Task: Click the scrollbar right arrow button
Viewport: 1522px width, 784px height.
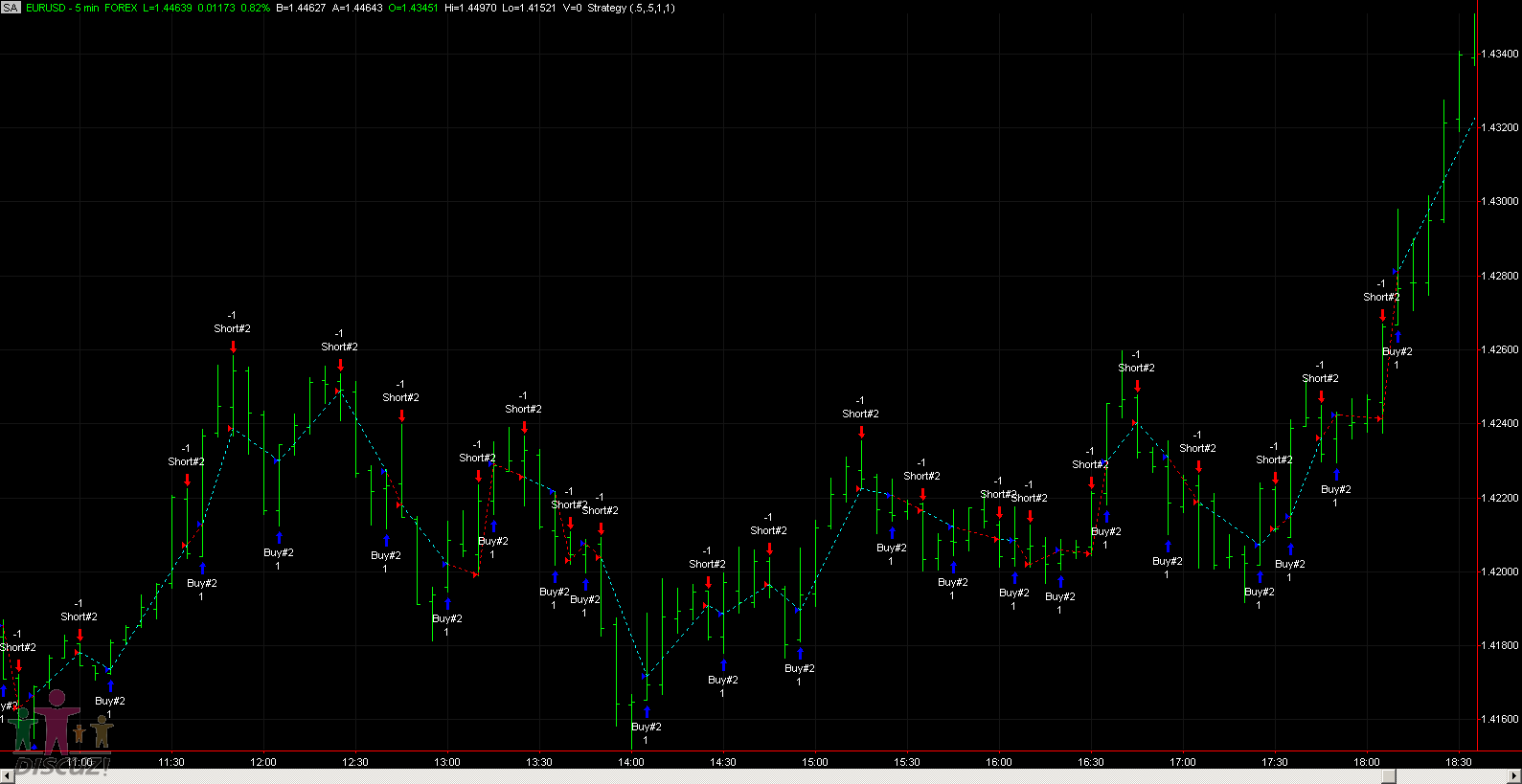Action: 1513,776
